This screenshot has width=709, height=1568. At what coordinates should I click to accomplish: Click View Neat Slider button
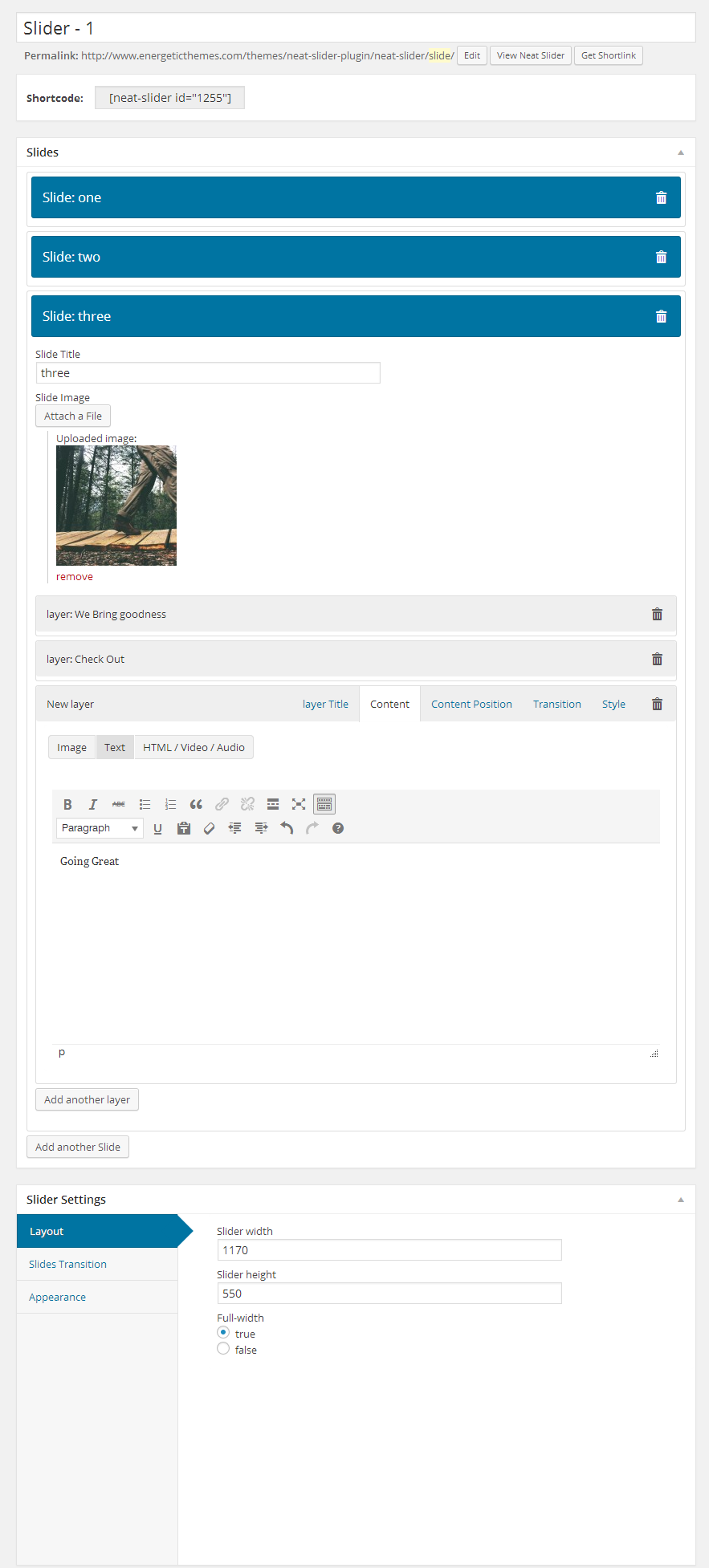pyautogui.click(x=531, y=55)
